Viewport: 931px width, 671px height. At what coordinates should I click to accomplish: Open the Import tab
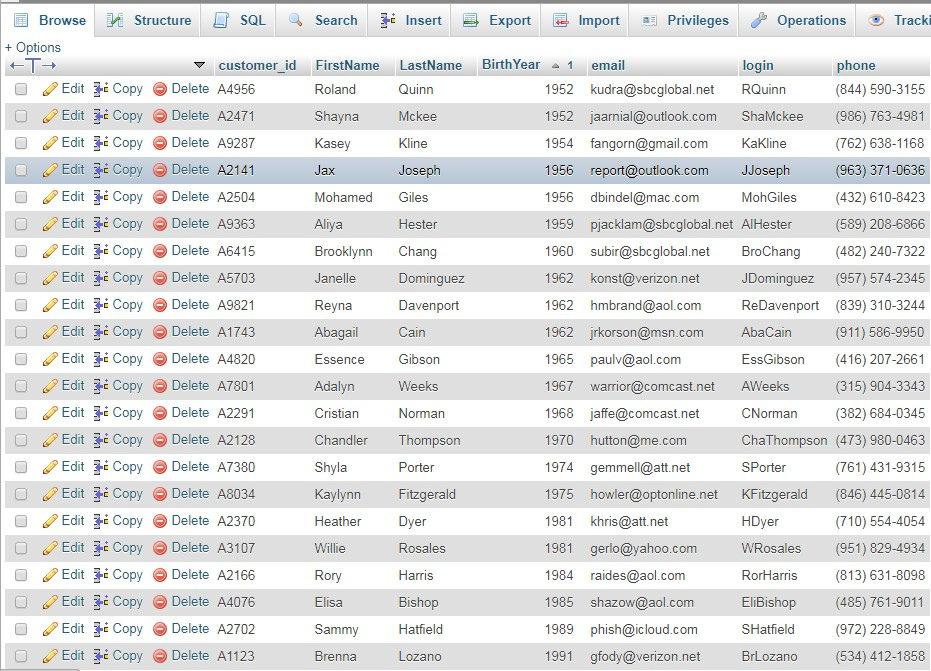[x=585, y=20]
